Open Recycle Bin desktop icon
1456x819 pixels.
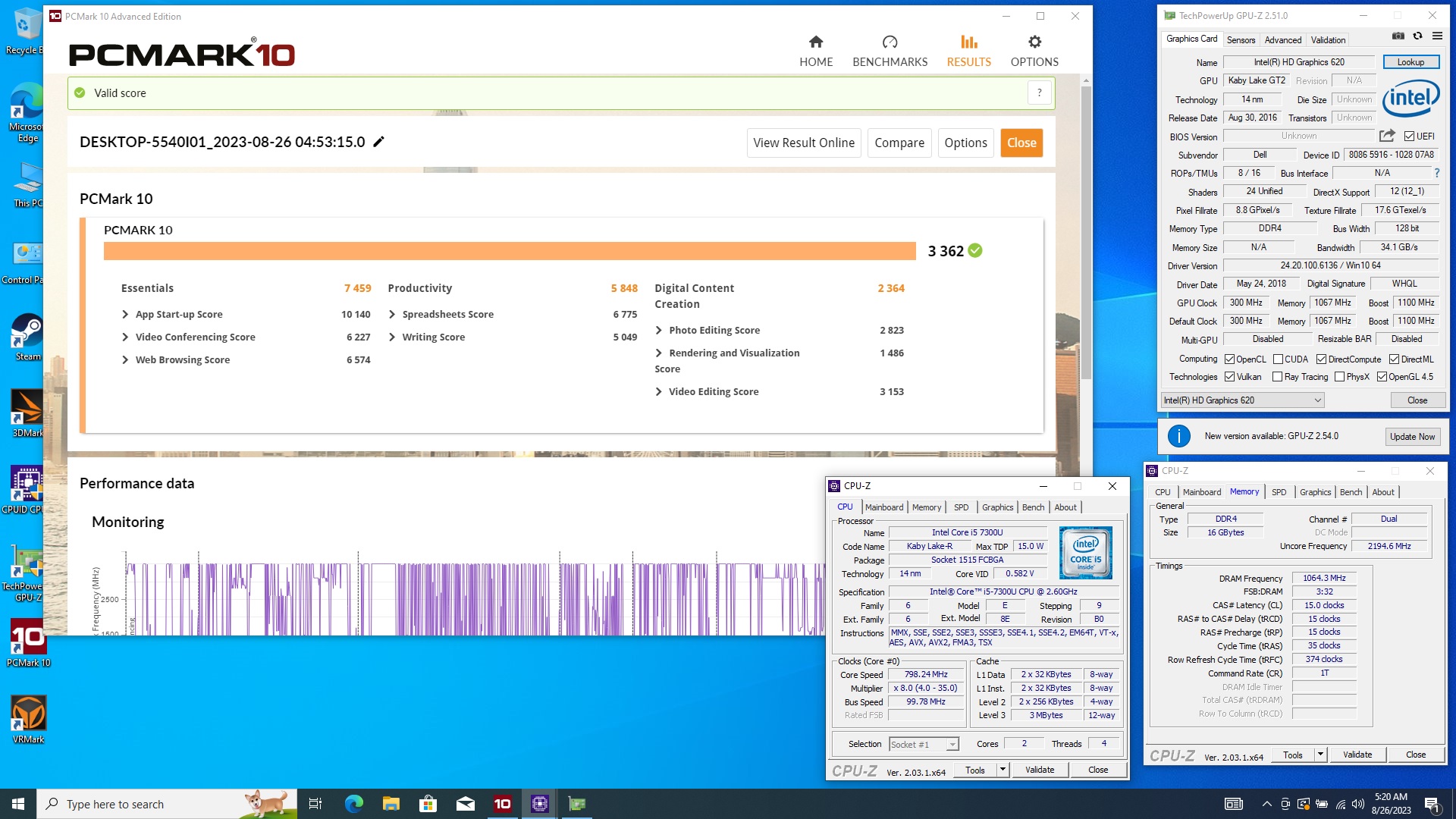[27, 32]
